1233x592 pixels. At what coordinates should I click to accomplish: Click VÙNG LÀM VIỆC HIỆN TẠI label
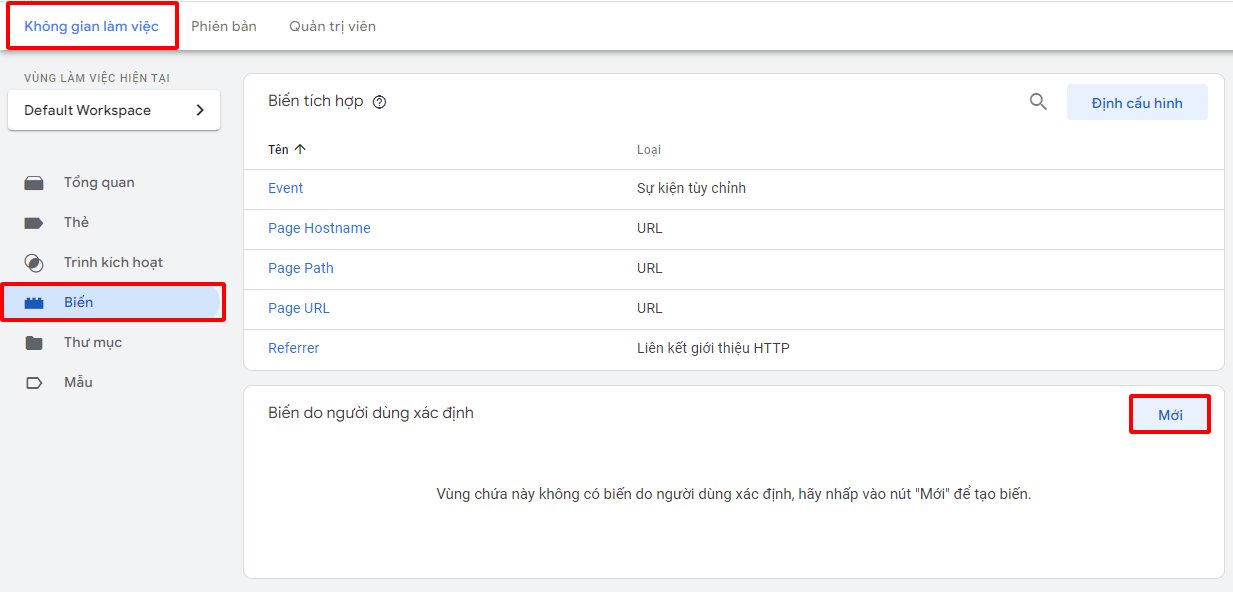(x=96, y=78)
